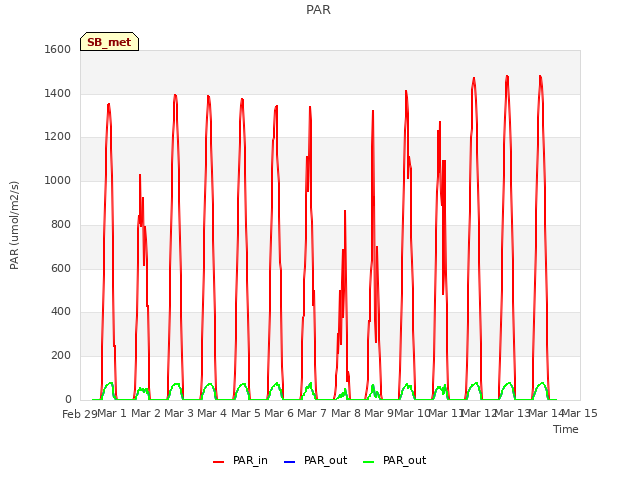Toggle the PAR_out label beside blue swatch
Viewport: 640px width, 480px height.
point(325,460)
